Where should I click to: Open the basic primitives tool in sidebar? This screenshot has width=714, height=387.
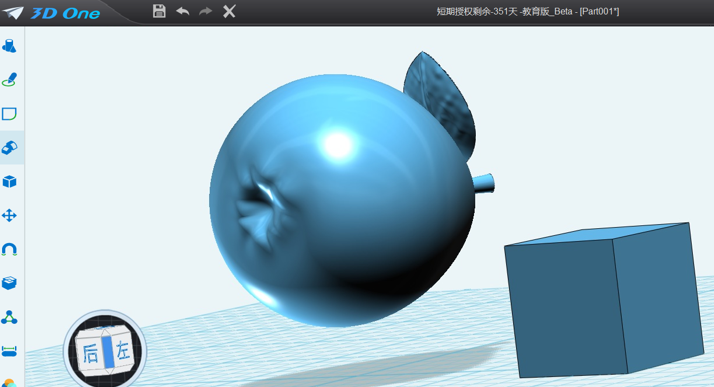pyautogui.click(x=10, y=46)
